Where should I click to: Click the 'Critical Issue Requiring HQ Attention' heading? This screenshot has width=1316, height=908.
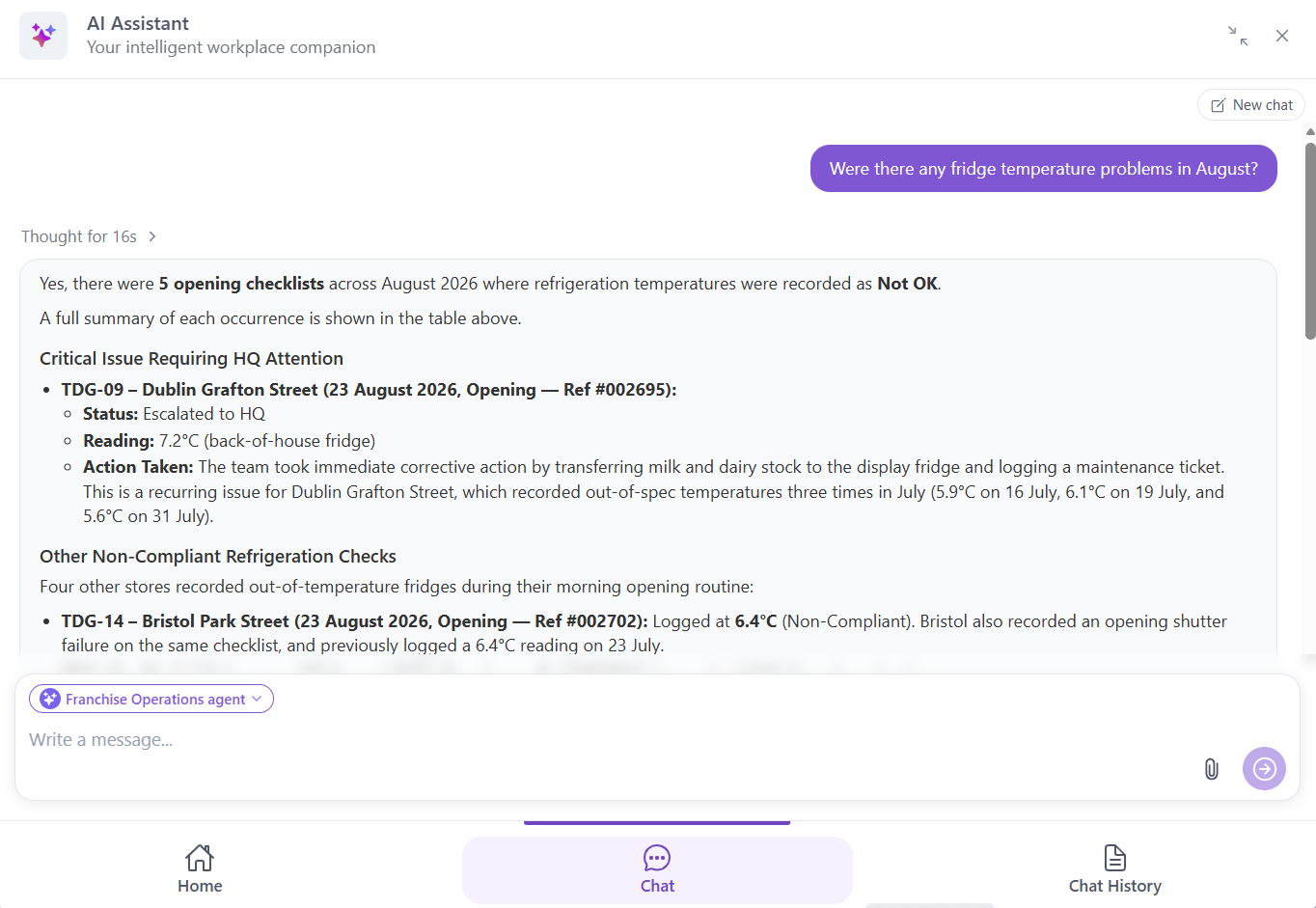click(x=191, y=358)
